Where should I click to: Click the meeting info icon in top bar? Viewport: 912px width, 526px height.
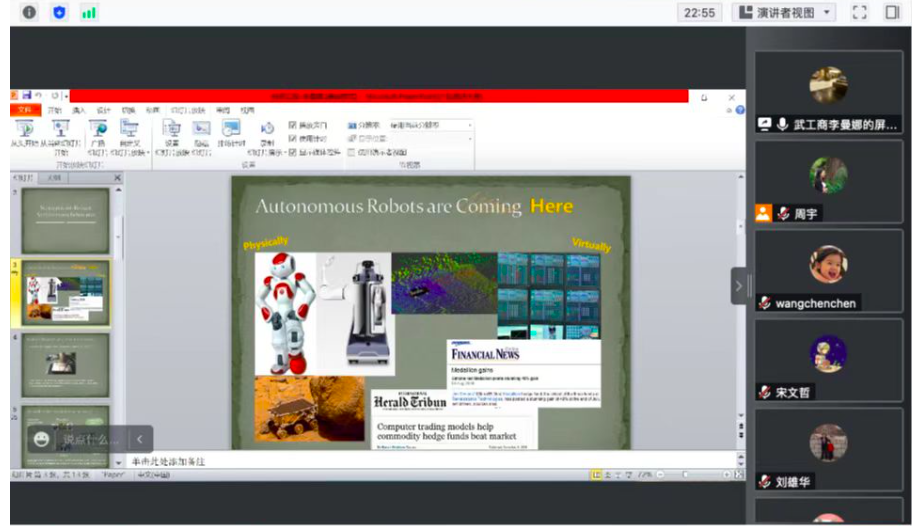click(x=29, y=13)
